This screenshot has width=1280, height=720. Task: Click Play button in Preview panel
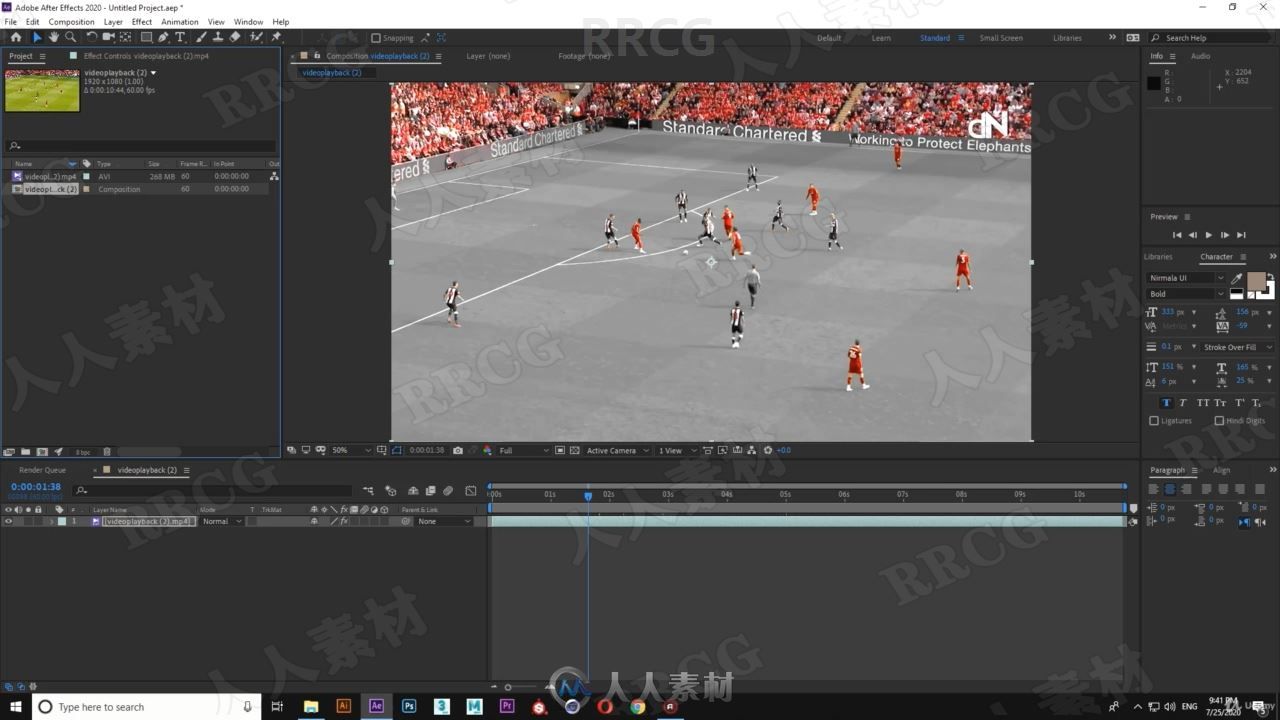click(x=1208, y=235)
